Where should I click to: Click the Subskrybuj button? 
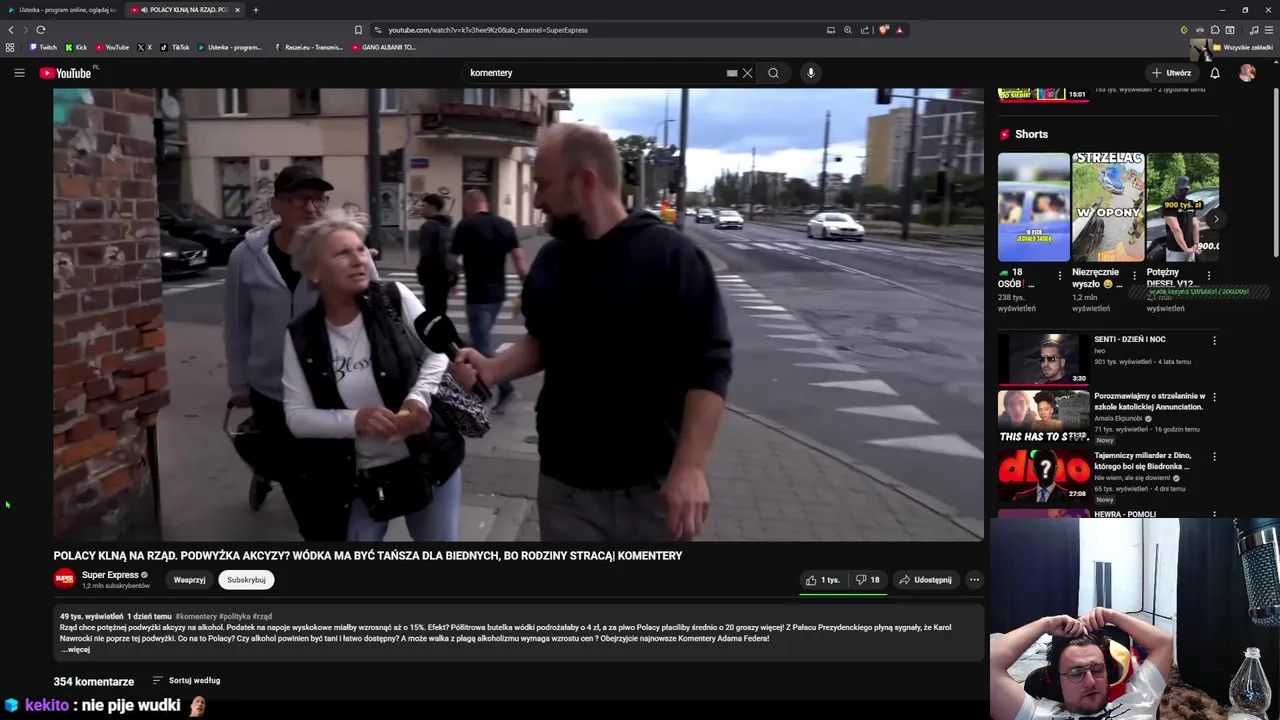246,580
